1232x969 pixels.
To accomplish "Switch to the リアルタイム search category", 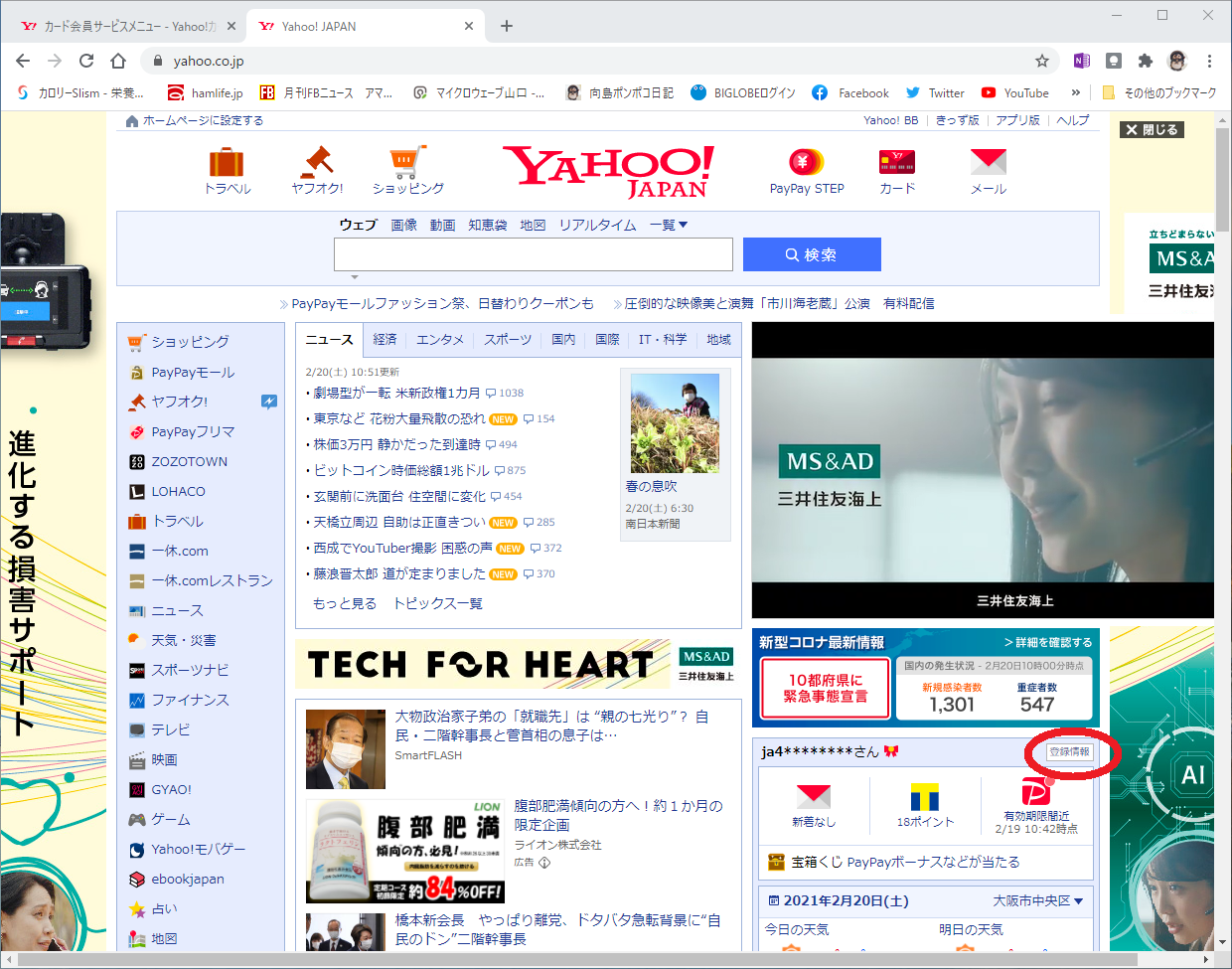I will pos(597,225).
